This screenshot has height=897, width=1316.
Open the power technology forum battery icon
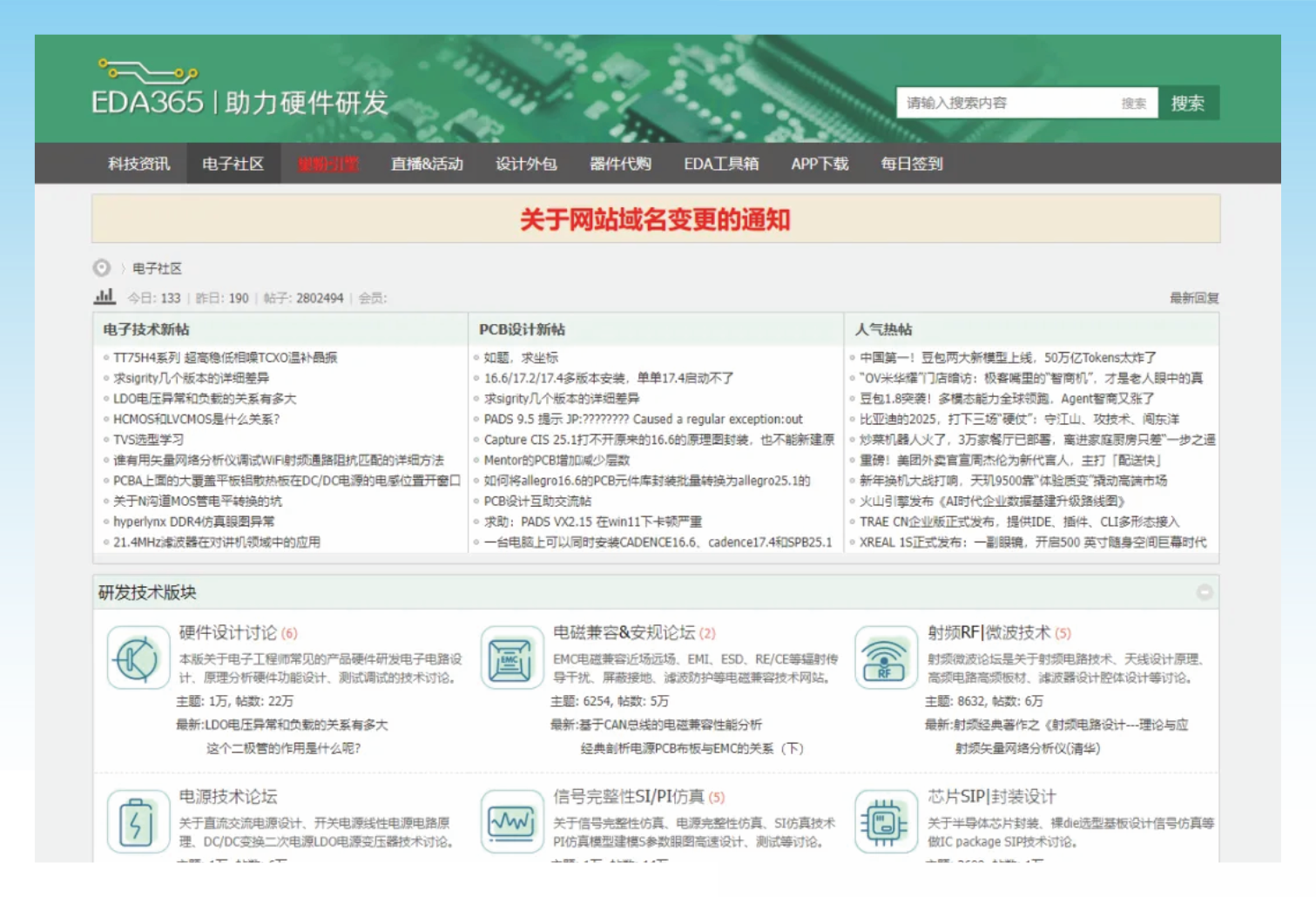(138, 821)
